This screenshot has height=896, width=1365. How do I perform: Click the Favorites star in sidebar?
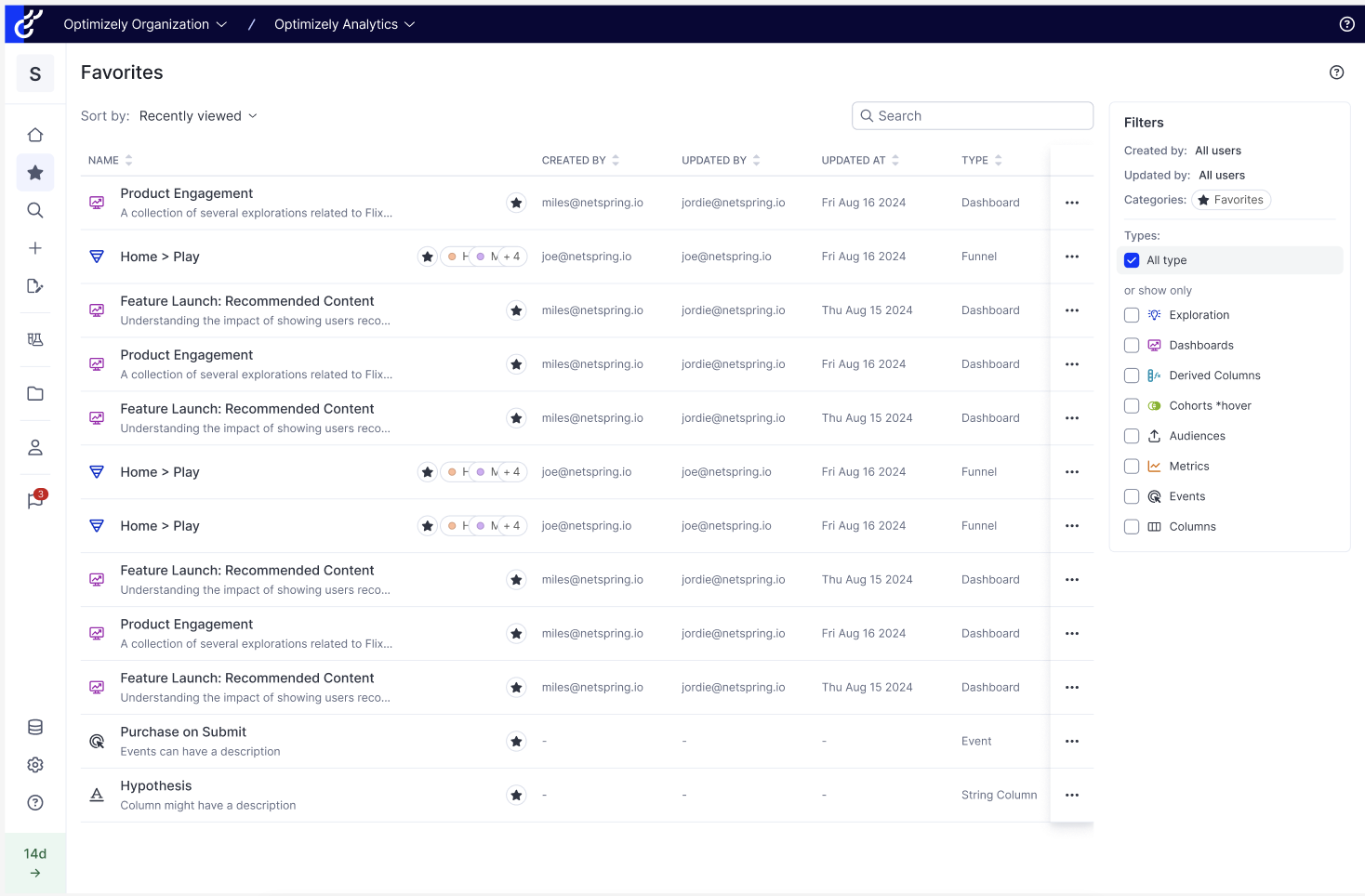click(x=35, y=173)
